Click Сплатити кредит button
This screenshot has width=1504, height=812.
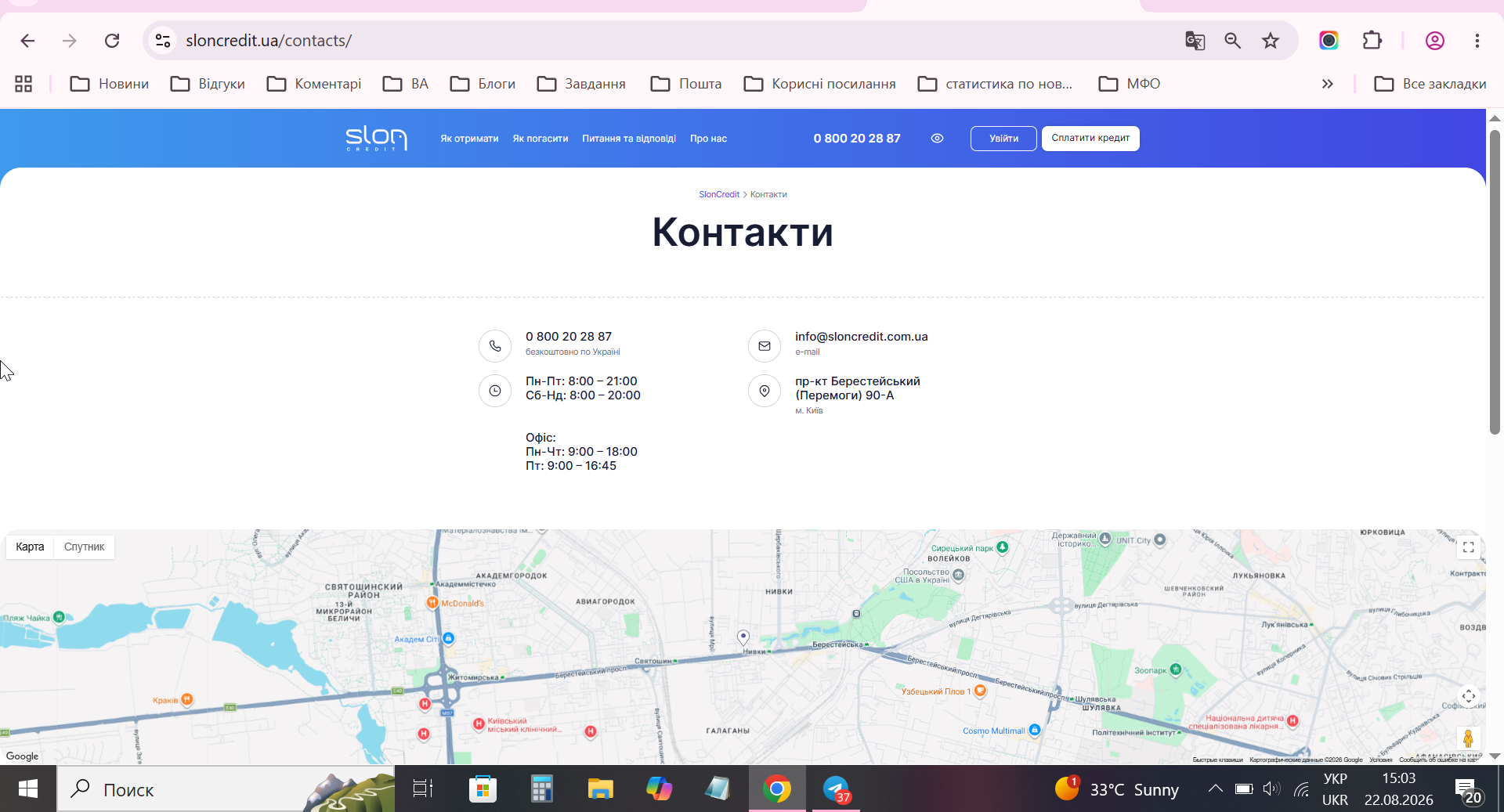[1090, 139]
